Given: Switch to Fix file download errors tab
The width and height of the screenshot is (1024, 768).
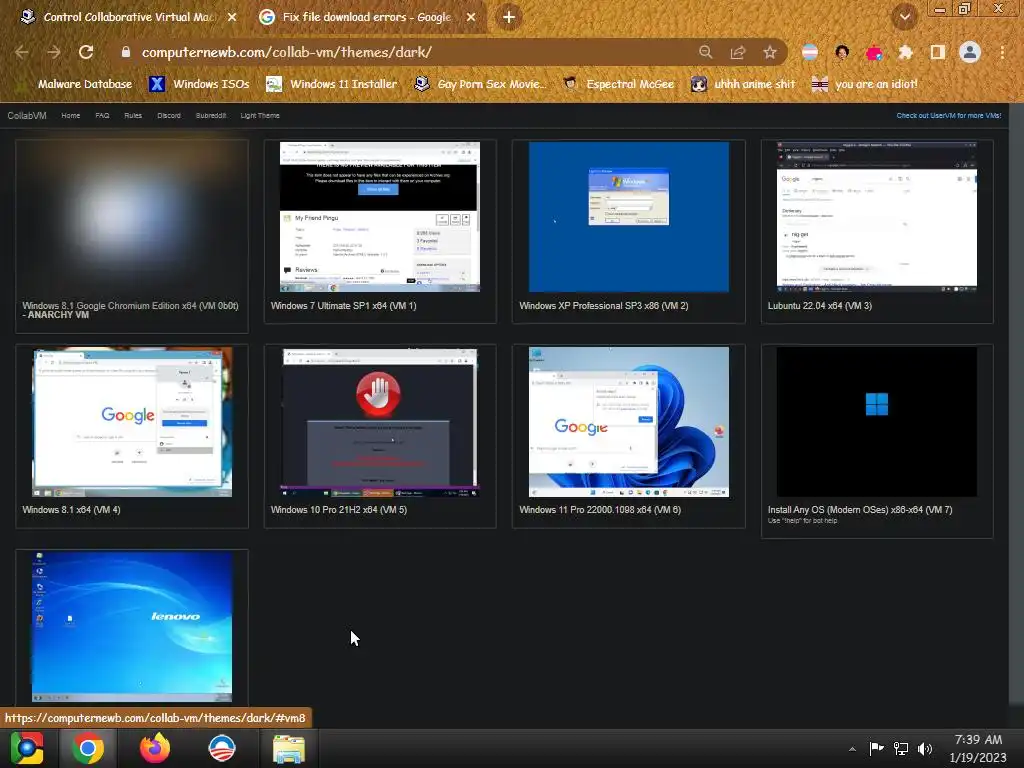Looking at the screenshot, I should click(x=366, y=17).
